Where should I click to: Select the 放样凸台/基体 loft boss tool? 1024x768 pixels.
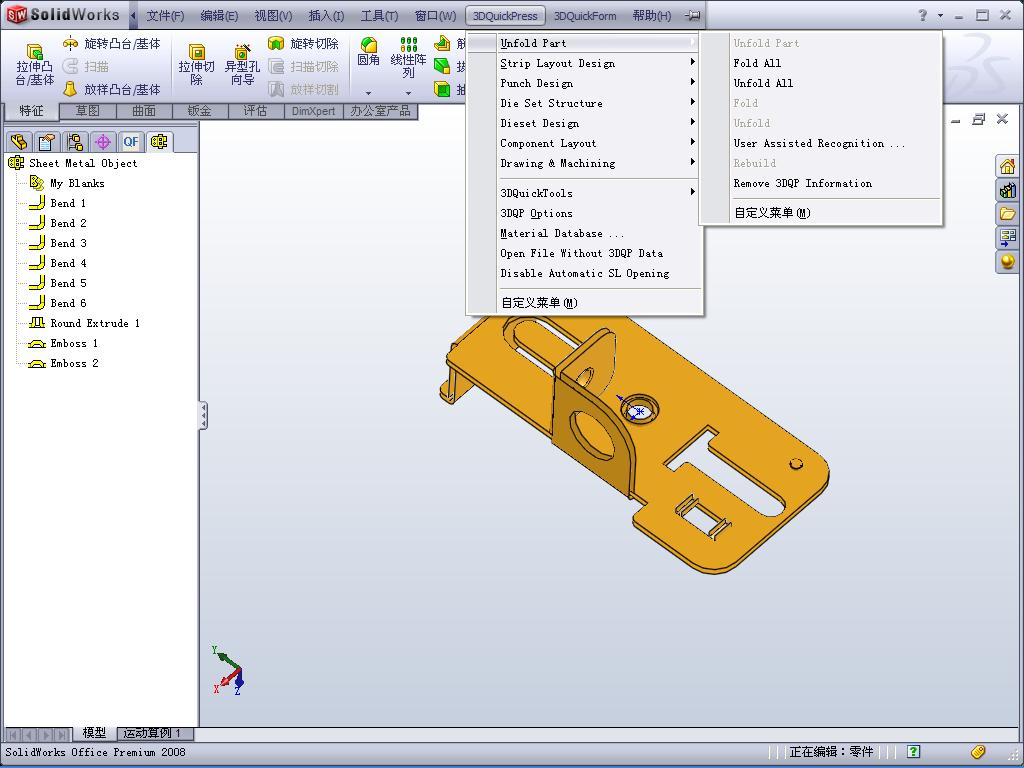[x=111, y=89]
